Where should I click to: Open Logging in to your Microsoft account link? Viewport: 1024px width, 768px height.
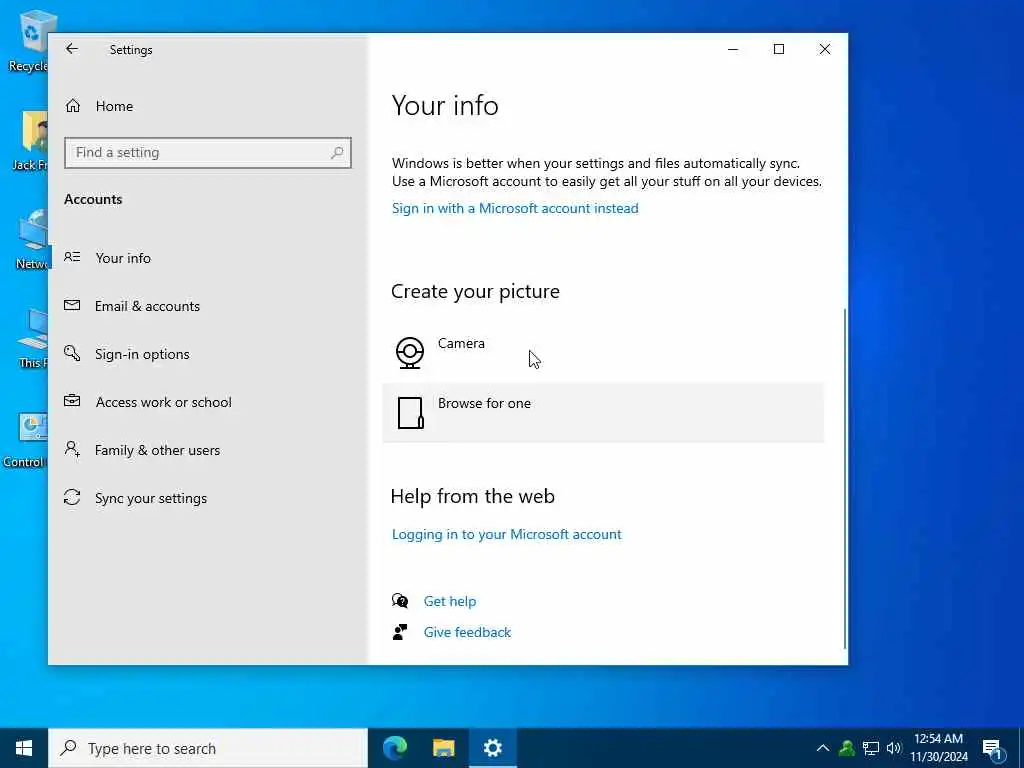pos(506,534)
